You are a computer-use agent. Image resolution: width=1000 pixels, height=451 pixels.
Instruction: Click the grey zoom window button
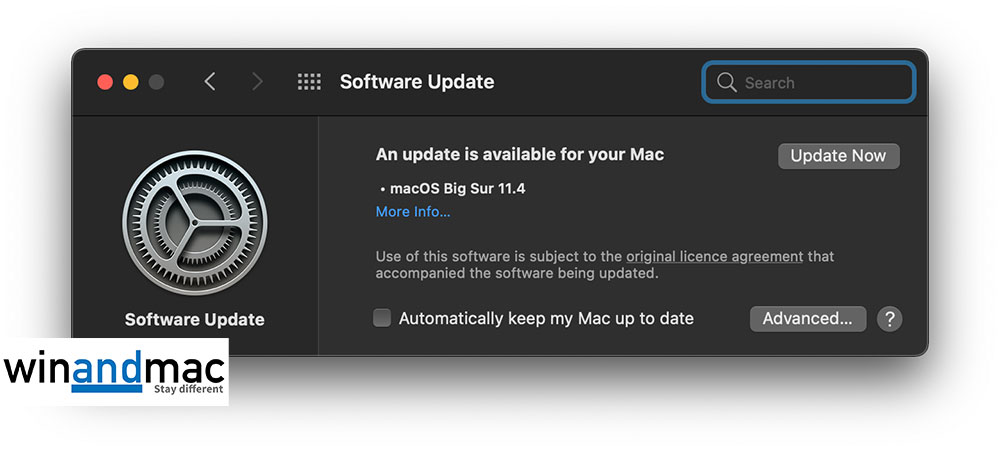coord(157,82)
